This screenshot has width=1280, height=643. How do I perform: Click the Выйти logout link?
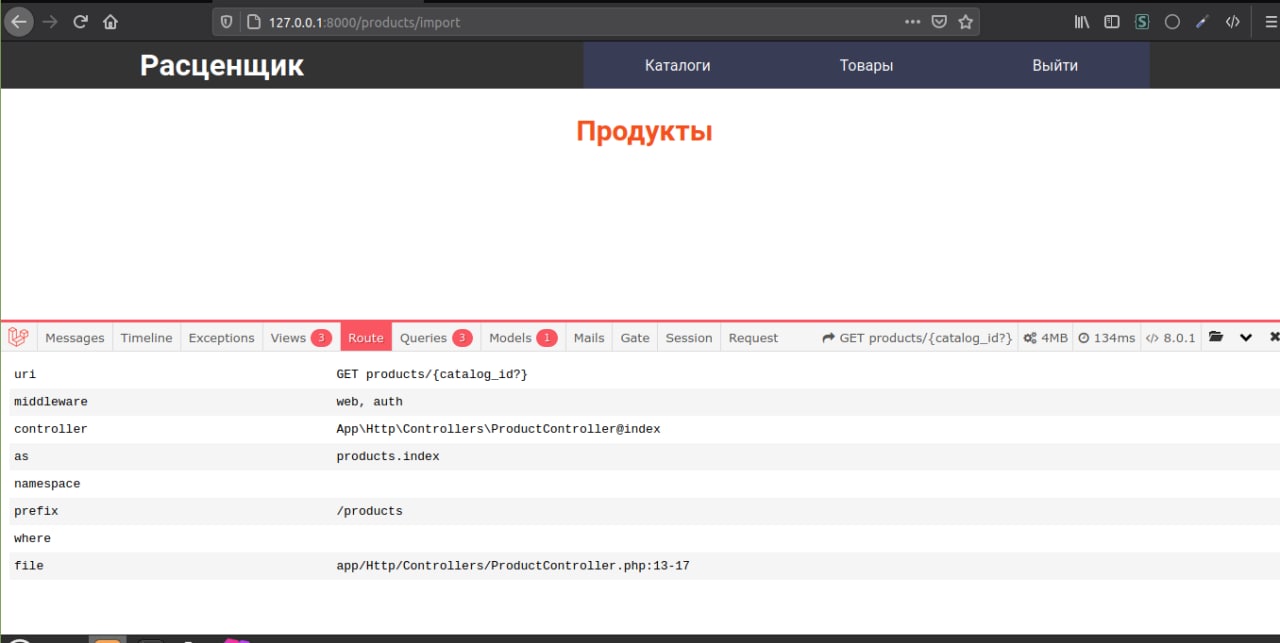1055,65
